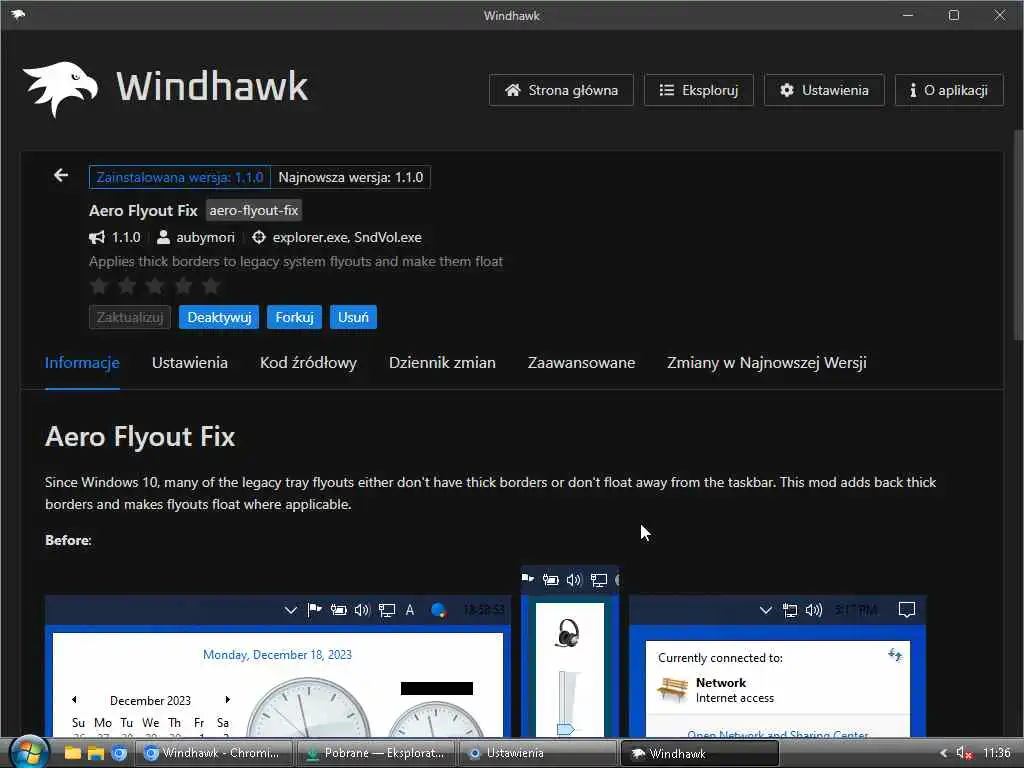Screen dimensions: 1024x768
Task: Open the Dziennik zmian tab
Action: 442,362
